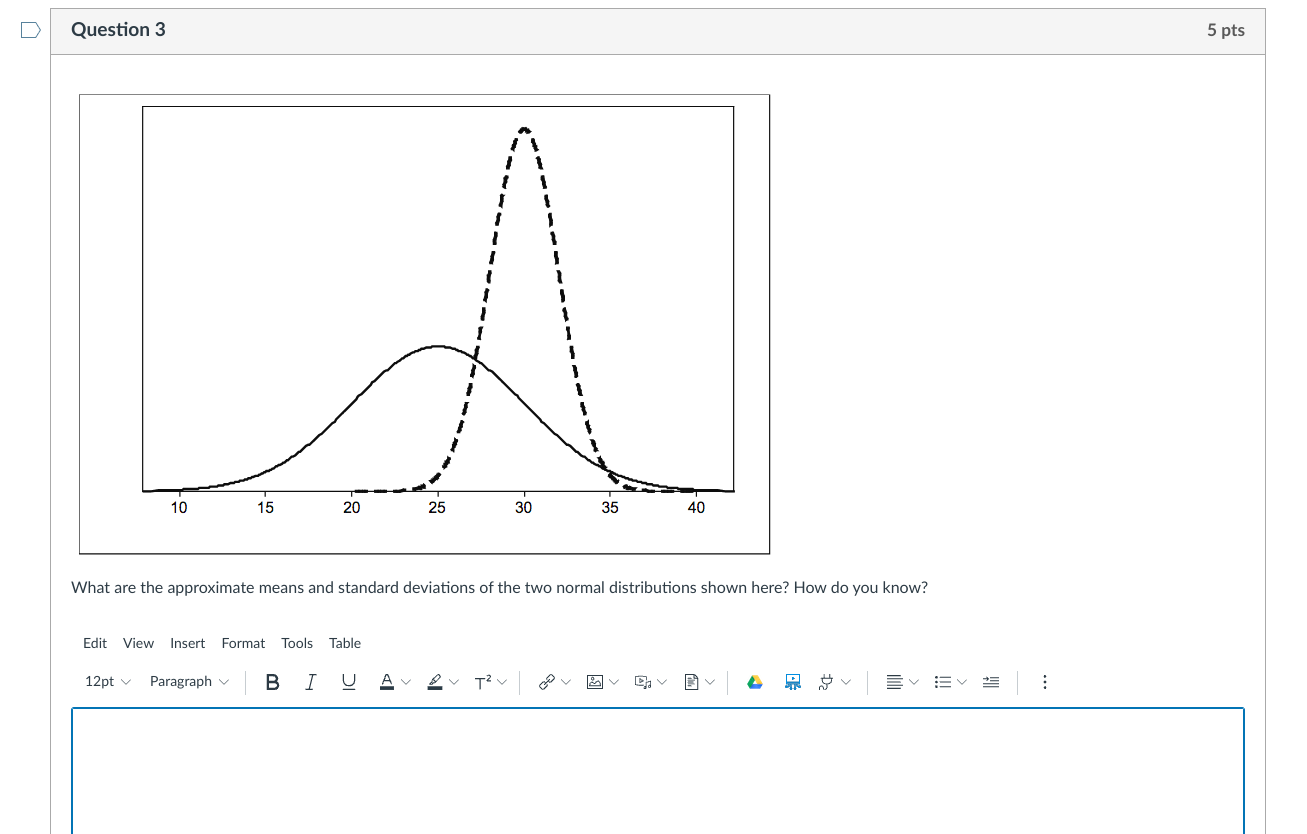Open Google Drive from the toolbar
1307x834 pixels.
click(755, 681)
